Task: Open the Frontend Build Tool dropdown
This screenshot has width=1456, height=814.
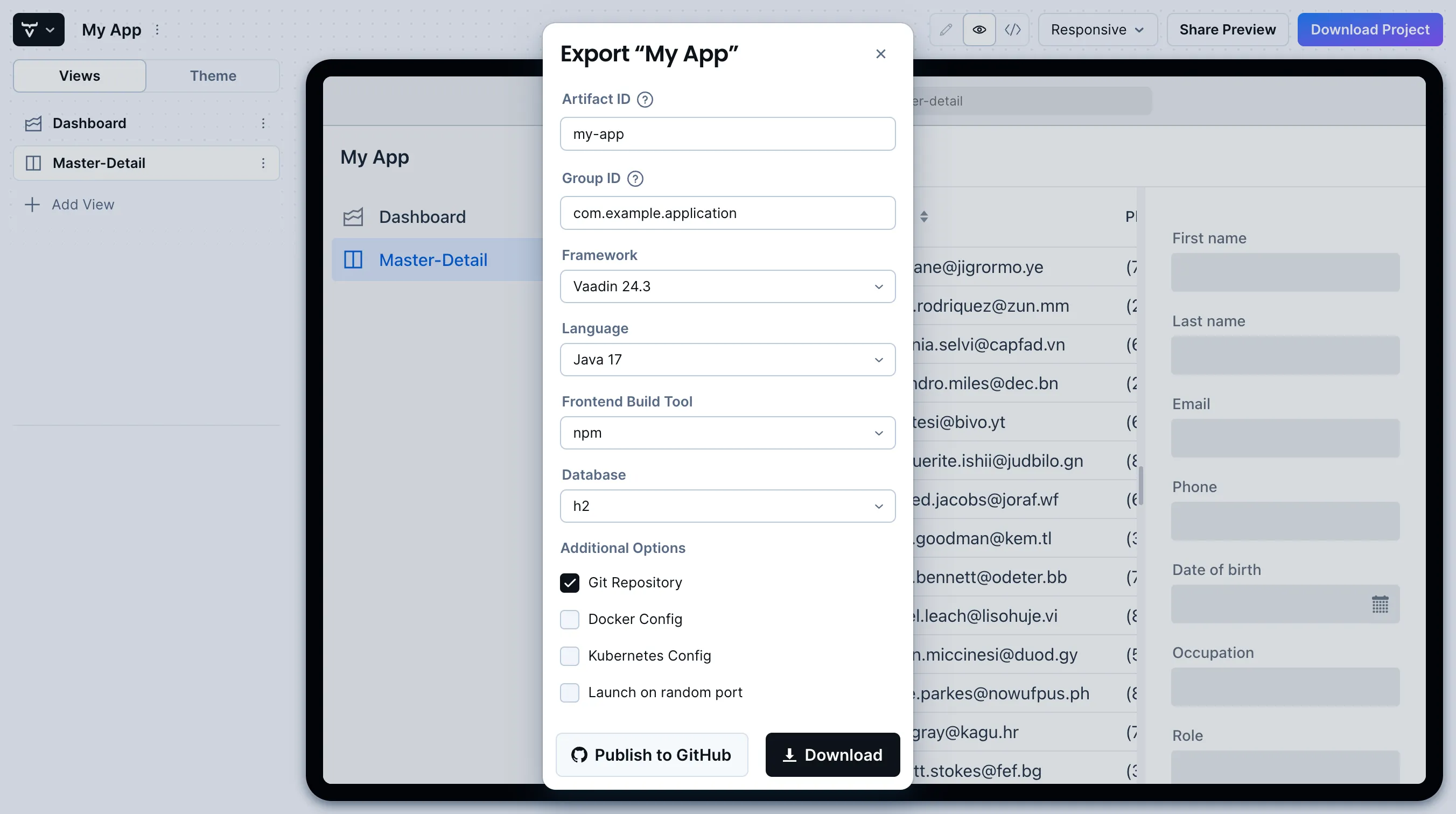Action: (x=727, y=433)
